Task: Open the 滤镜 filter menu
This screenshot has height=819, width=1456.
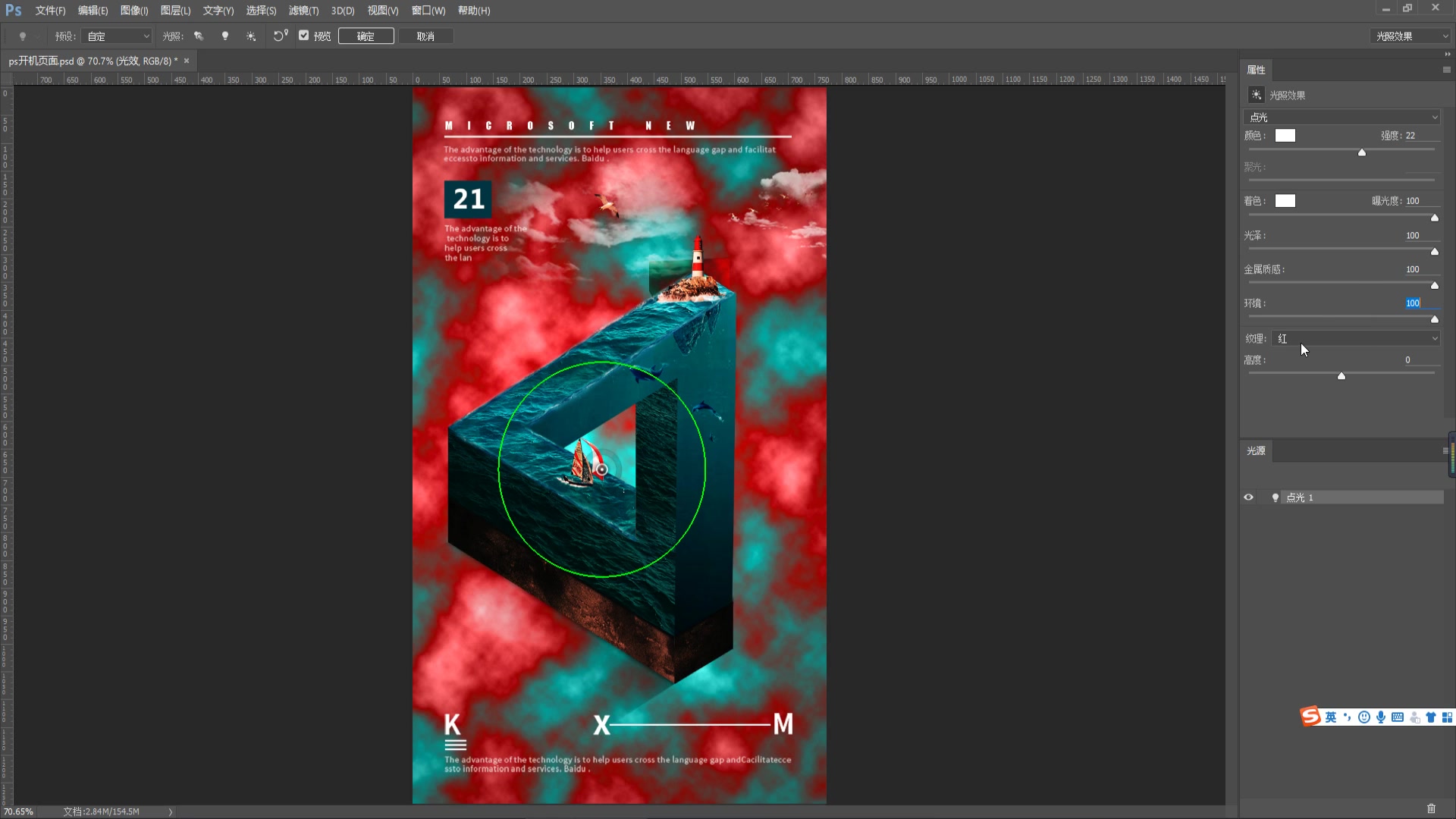Action: 303,11
